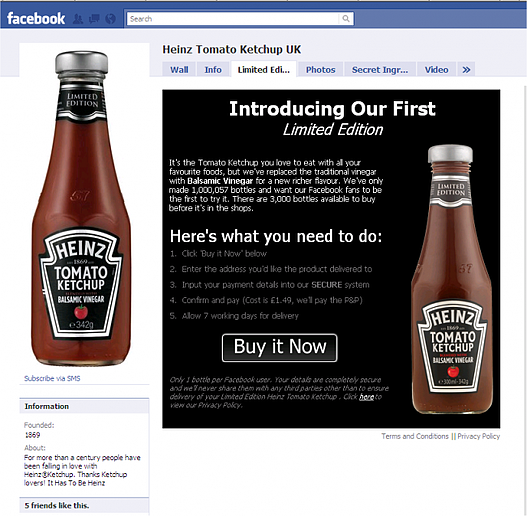
Task: Open the notifications globe icon
Action: [110, 19]
